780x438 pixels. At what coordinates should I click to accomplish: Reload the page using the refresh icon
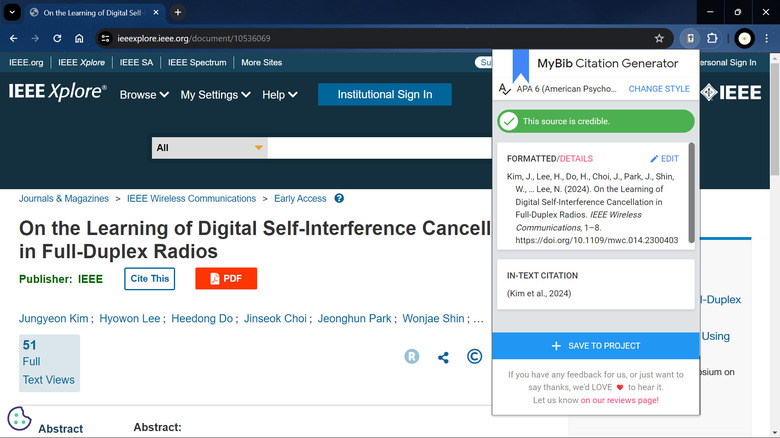[x=57, y=38]
